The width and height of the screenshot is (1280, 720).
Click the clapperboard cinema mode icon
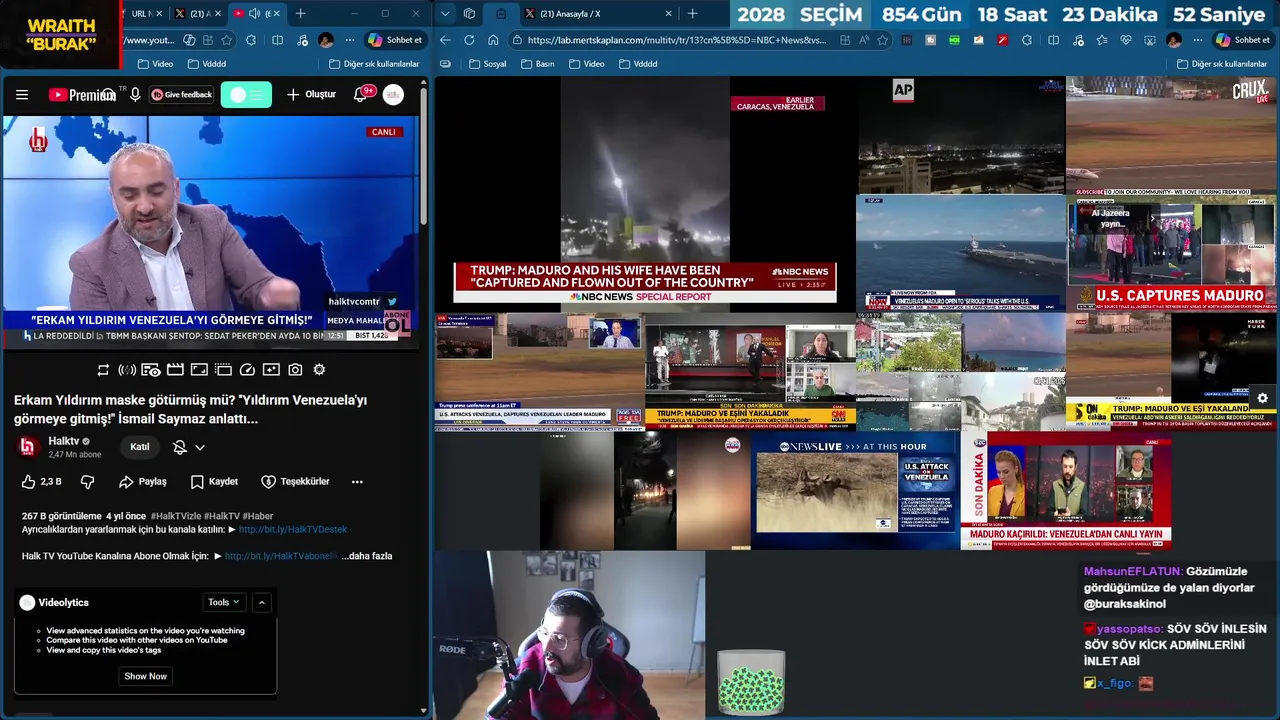(x=175, y=370)
